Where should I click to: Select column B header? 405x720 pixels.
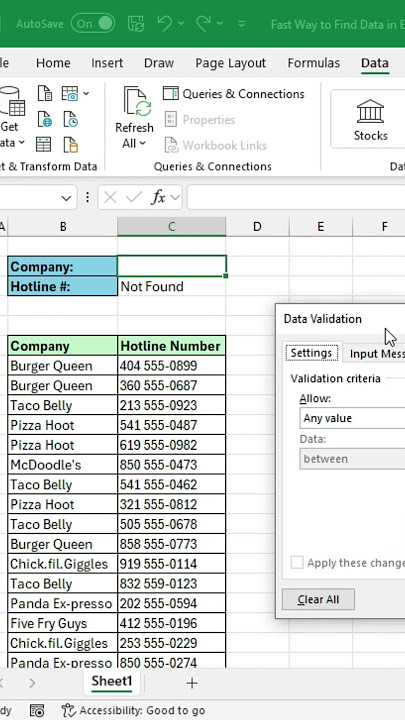click(62, 226)
